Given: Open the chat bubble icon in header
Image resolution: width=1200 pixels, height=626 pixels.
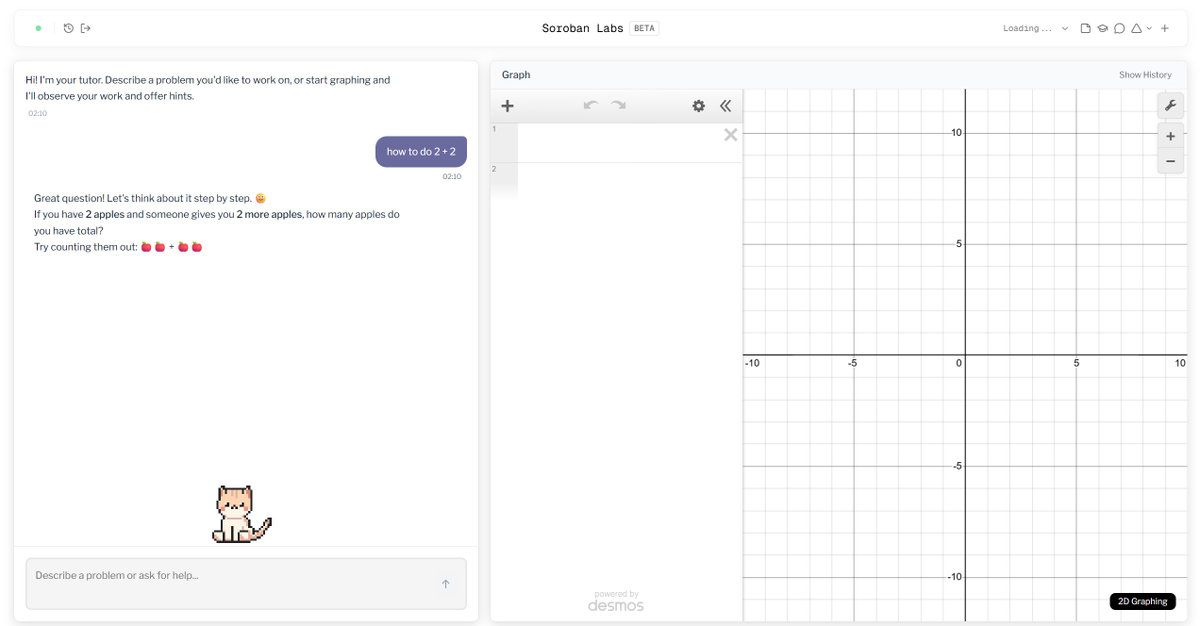Looking at the screenshot, I should tap(1119, 28).
